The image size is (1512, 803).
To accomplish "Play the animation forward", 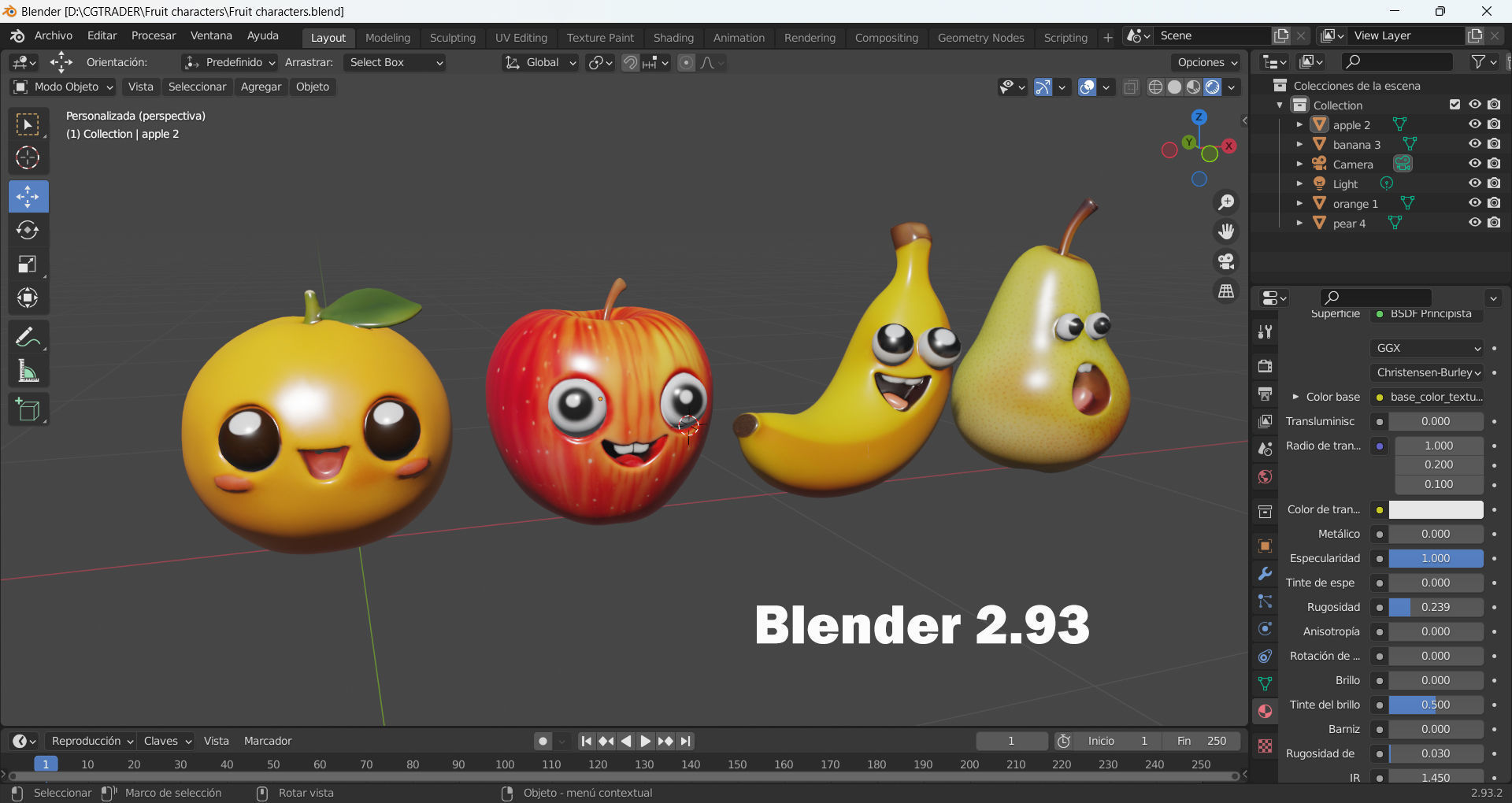I will pyautogui.click(x=645, y=741).
